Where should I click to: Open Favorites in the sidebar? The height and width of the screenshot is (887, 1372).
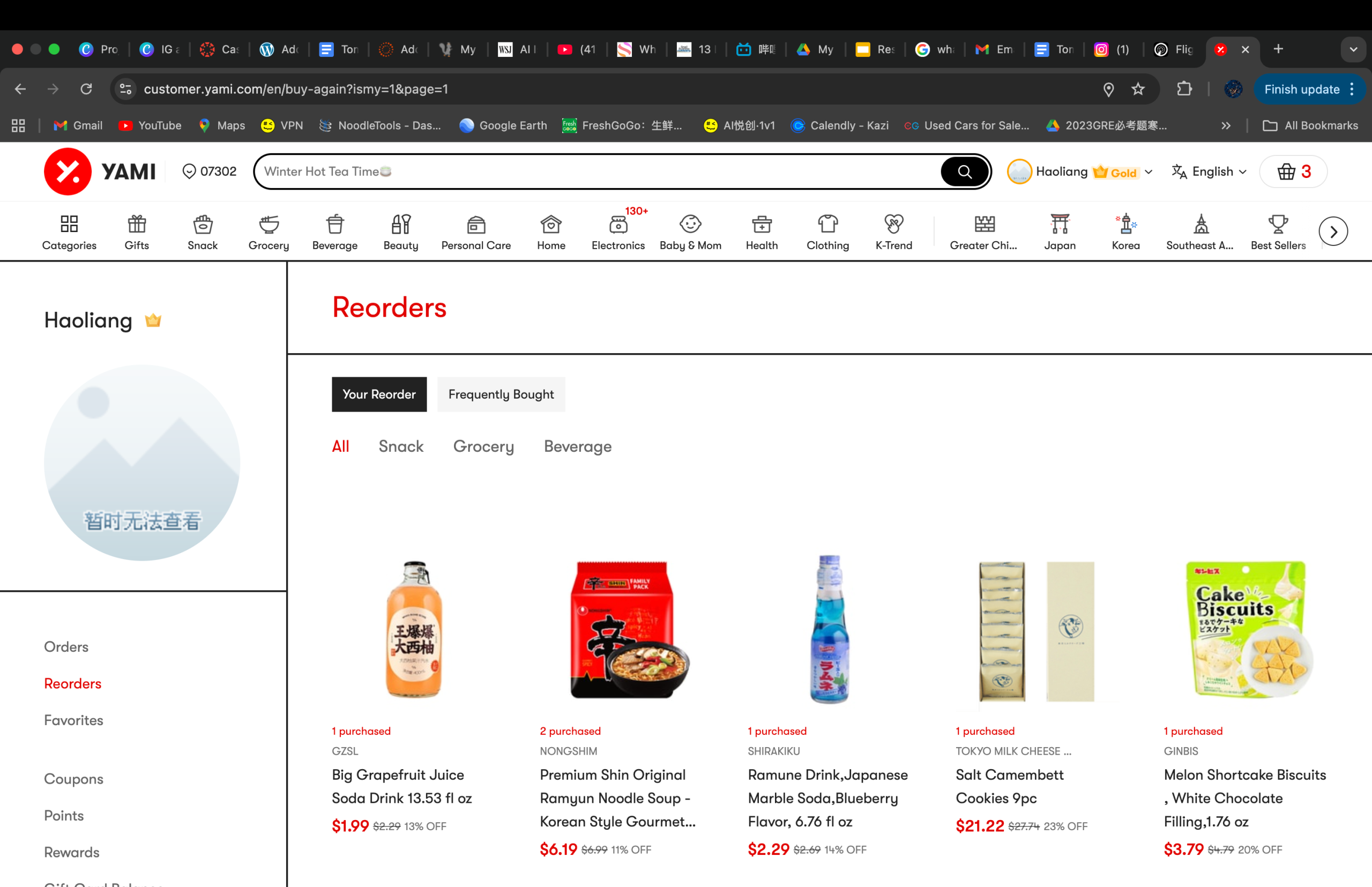tap(74, 720)
